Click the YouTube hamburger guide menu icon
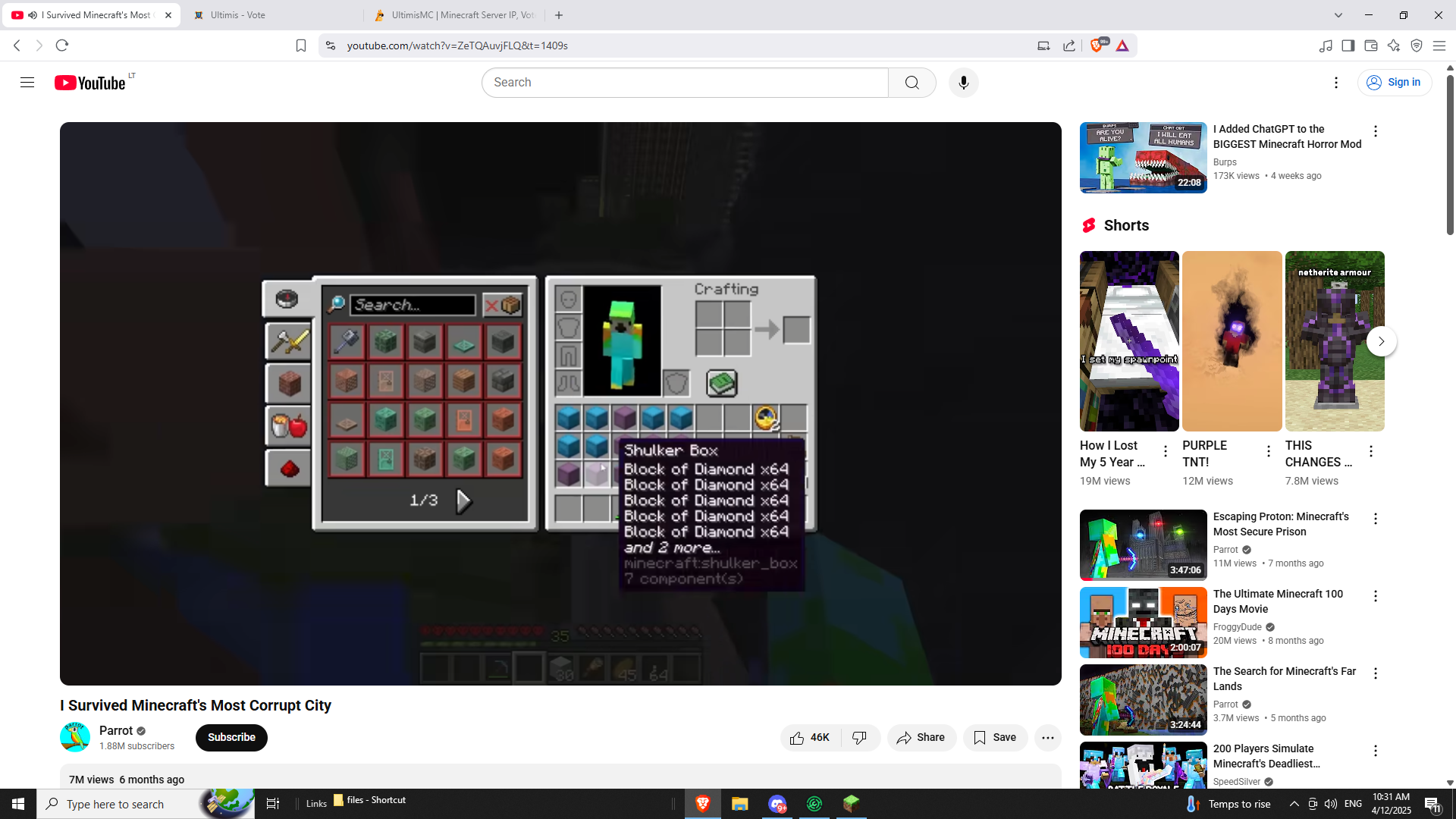Screen dimensions: 1456x819 point(27,83)
